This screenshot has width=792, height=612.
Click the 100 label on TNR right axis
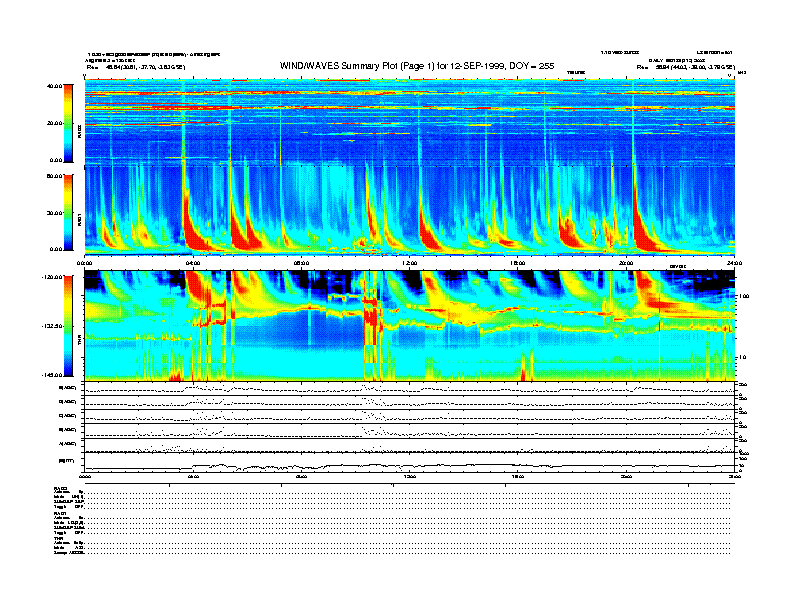(x=745, y=296)
